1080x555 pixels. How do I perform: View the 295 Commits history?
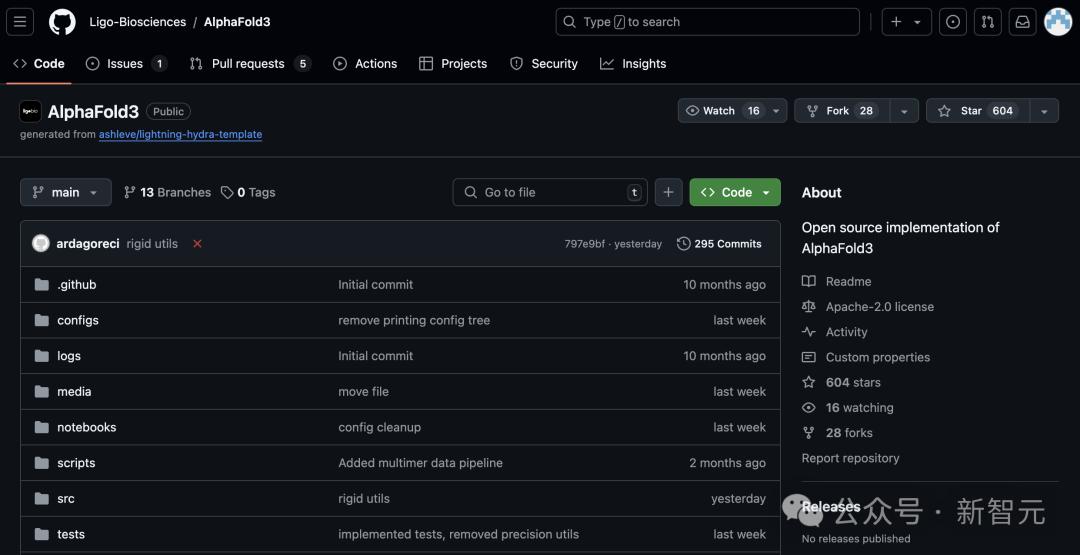[x=719, y=244]
